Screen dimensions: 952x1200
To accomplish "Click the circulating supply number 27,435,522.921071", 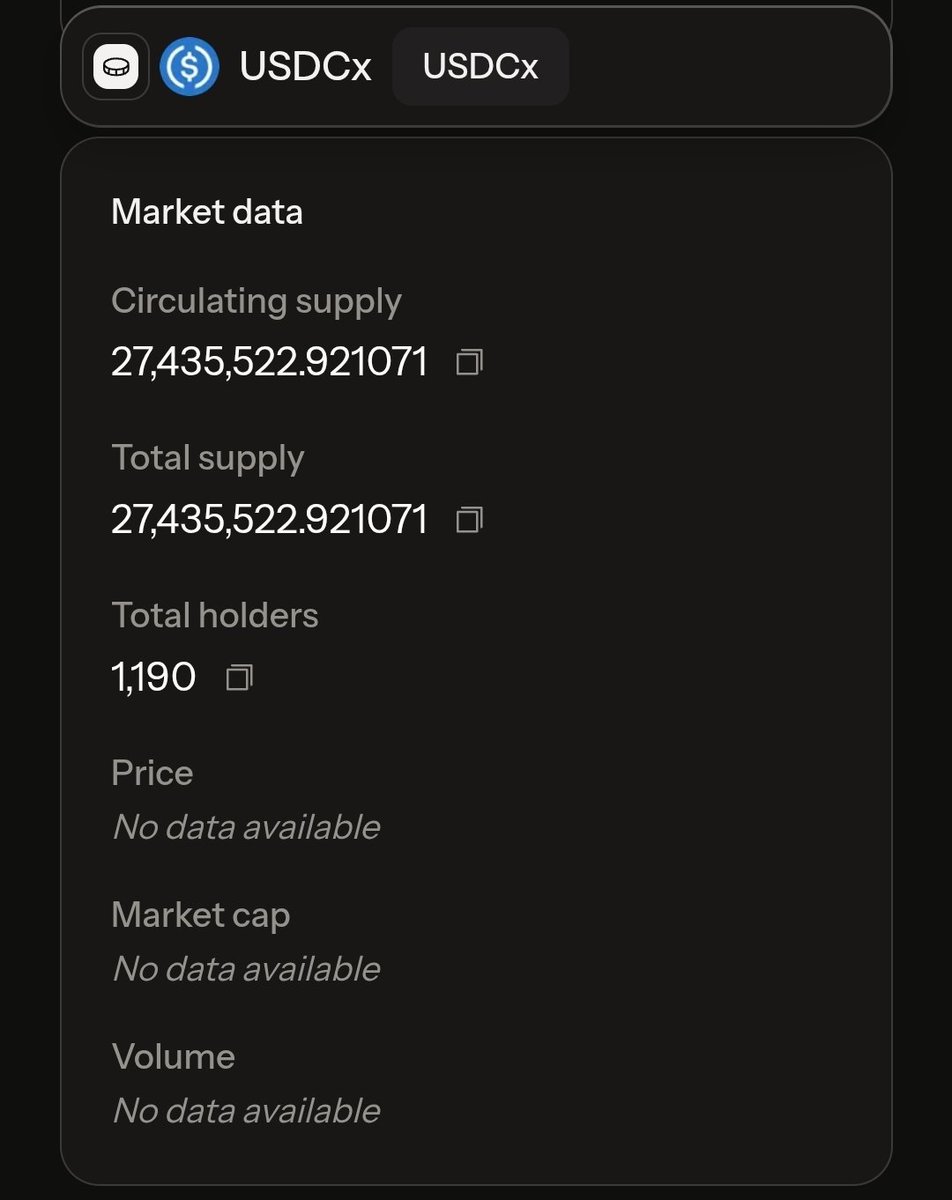I will (269, 362).
